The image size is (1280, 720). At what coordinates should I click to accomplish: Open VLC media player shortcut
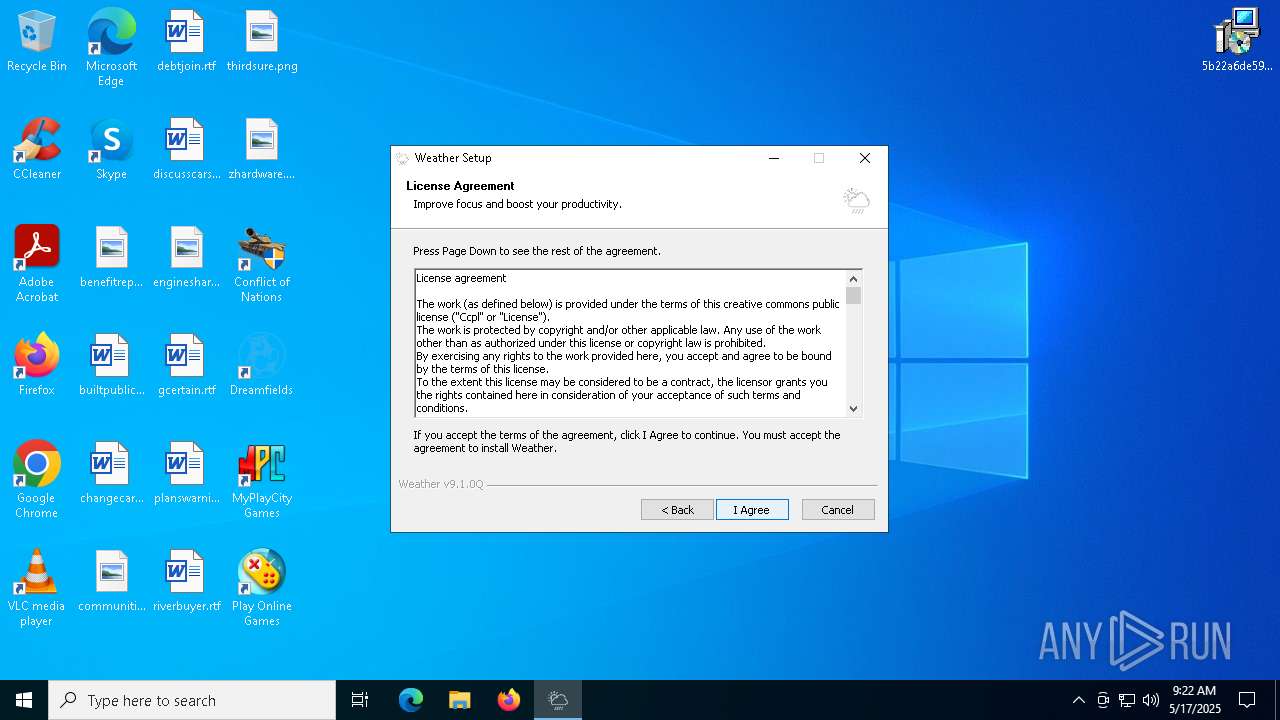37,588
